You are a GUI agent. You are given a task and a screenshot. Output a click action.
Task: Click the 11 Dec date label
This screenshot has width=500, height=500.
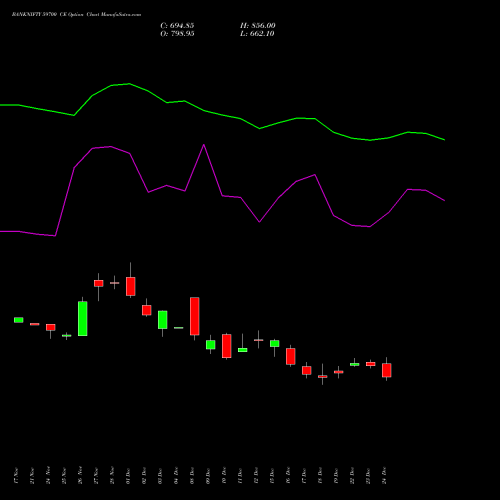pyautogui.click(x=240, y=475)
